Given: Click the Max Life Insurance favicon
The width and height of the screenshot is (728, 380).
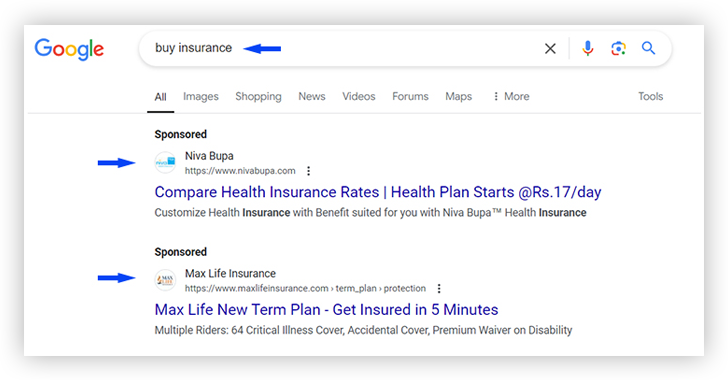Looking at the screenshot, I should 165,280.
